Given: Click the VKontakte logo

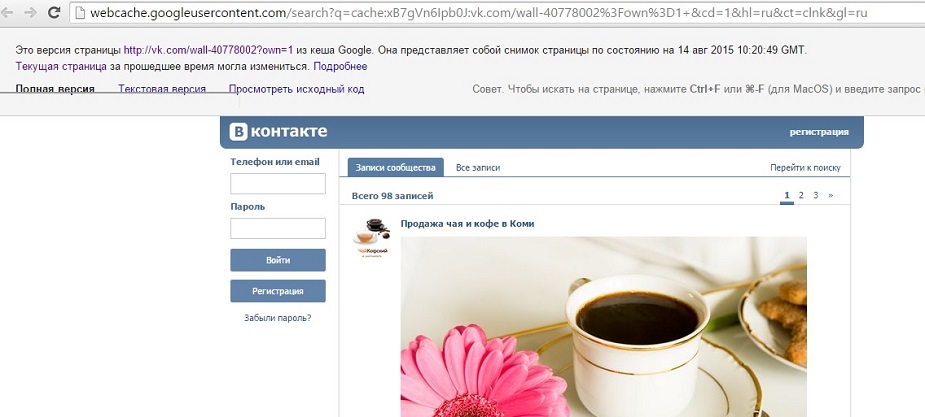Looking at the screenshot, I should 278,132.
